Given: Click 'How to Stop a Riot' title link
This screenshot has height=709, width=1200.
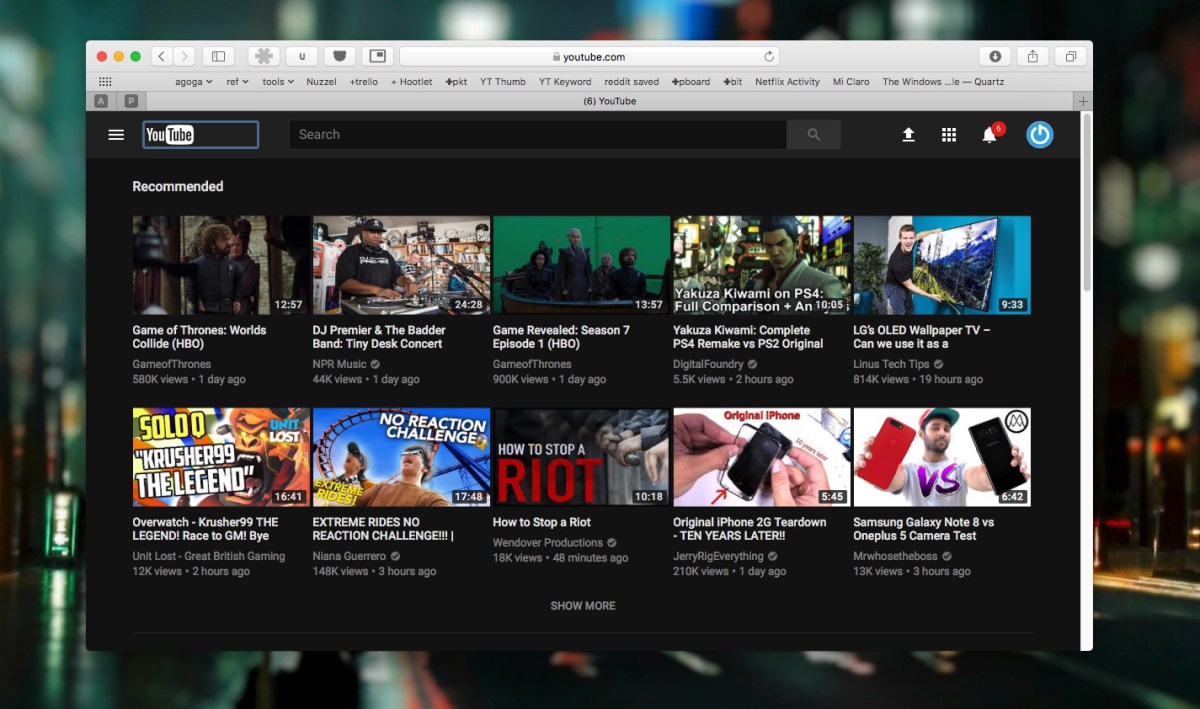Looking at the screenshot, I should click(542, 522).
